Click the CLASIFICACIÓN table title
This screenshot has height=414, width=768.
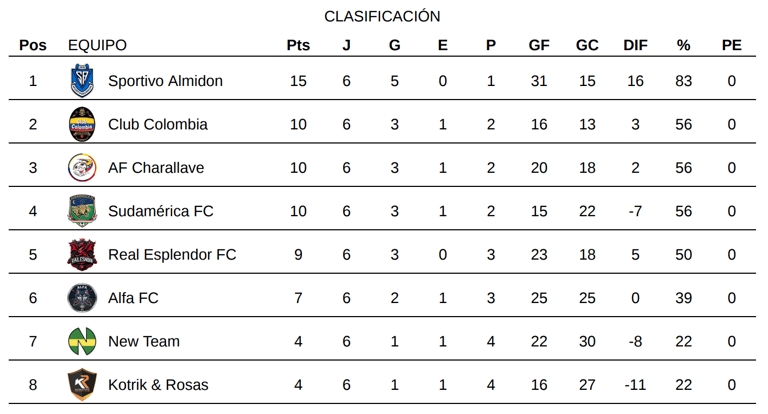tap(382, 16)
